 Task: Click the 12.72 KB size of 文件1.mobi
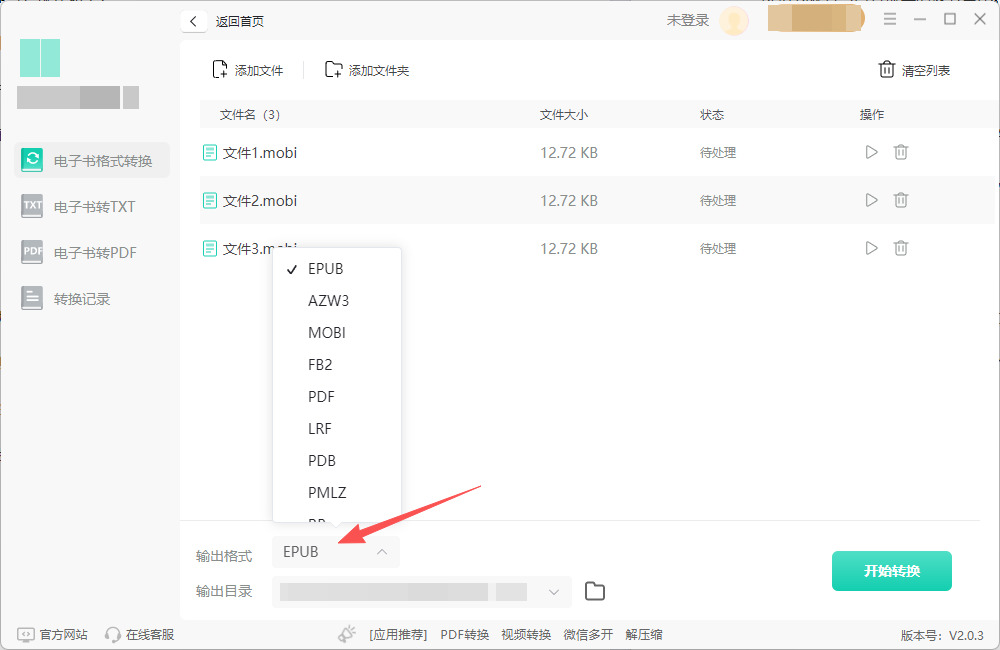[x=569, y=153]
